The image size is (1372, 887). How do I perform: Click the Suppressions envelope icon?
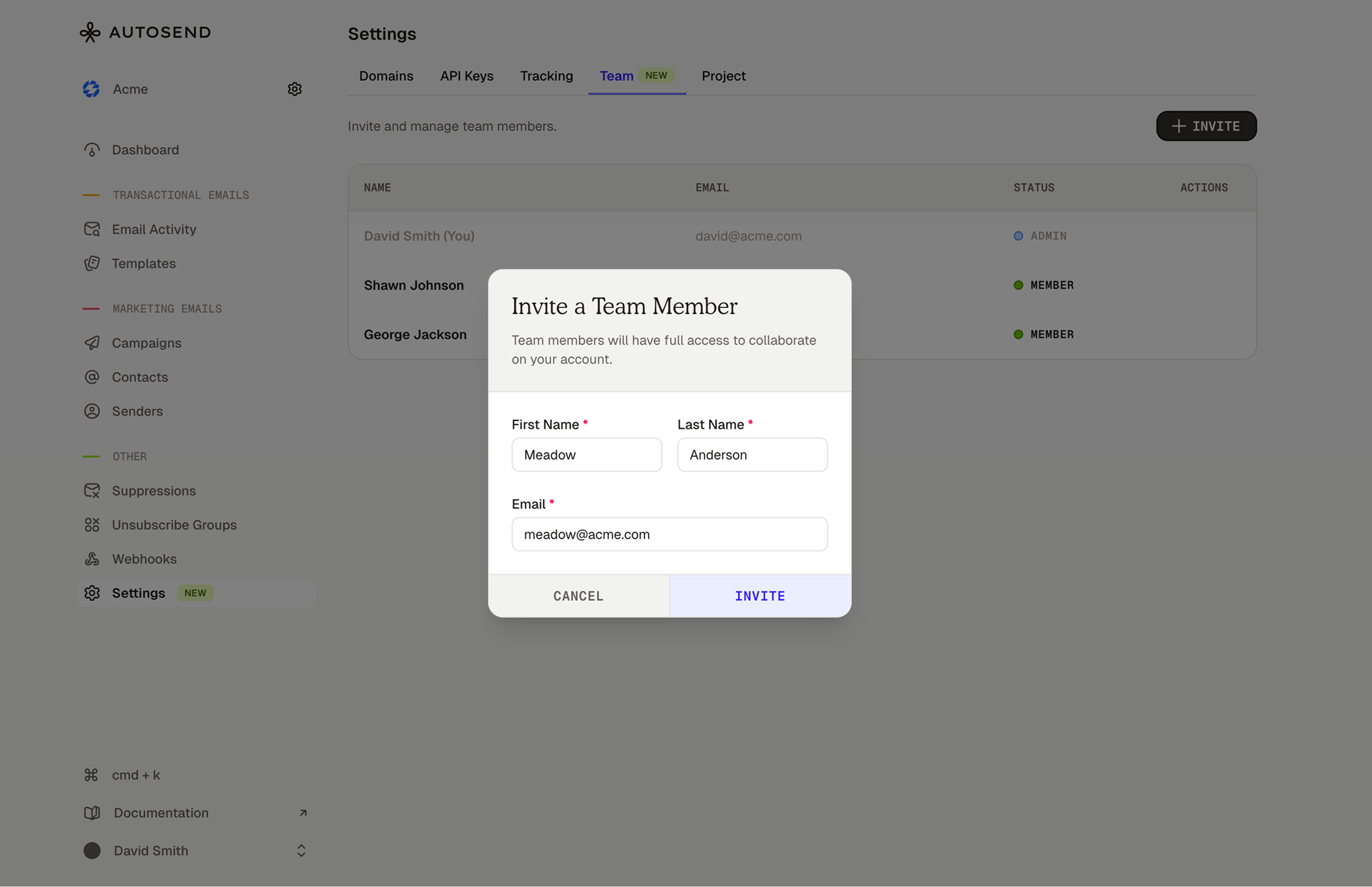coord(92,490)
